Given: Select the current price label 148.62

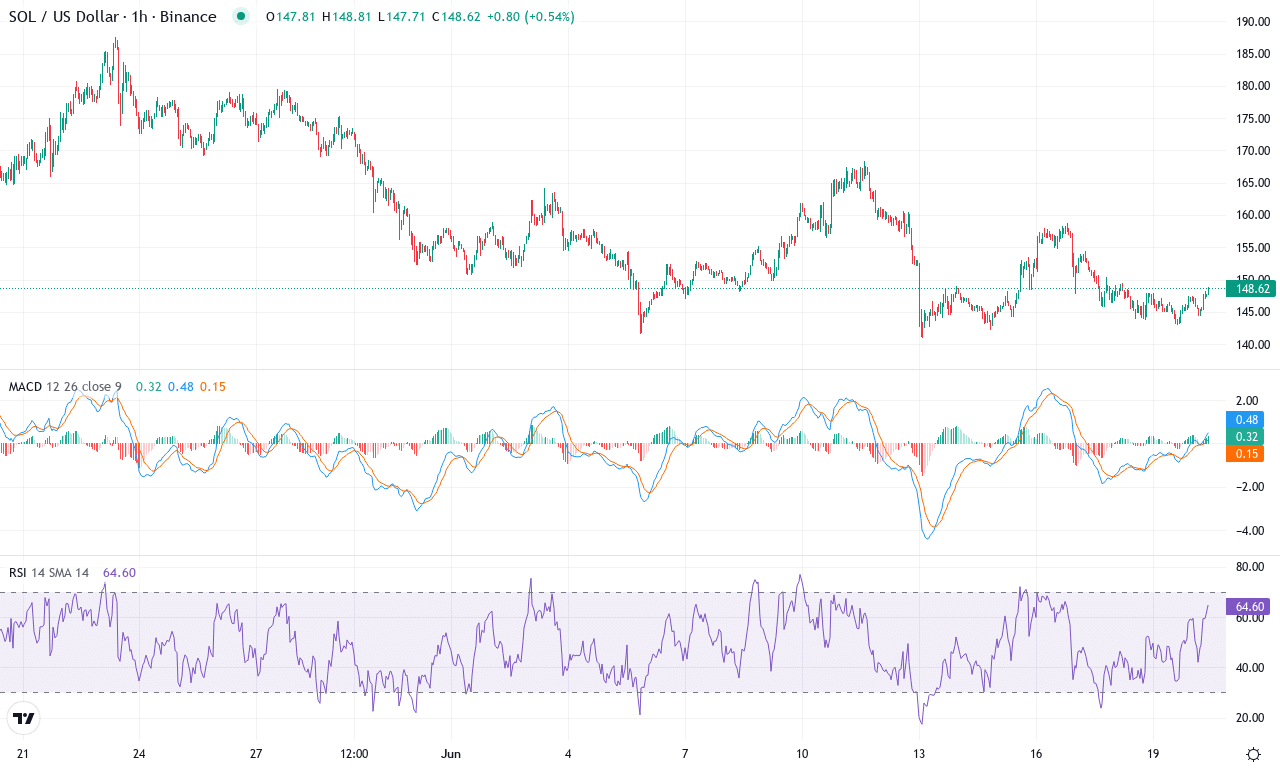Looking at the screenshot, I should point(1252,289).
